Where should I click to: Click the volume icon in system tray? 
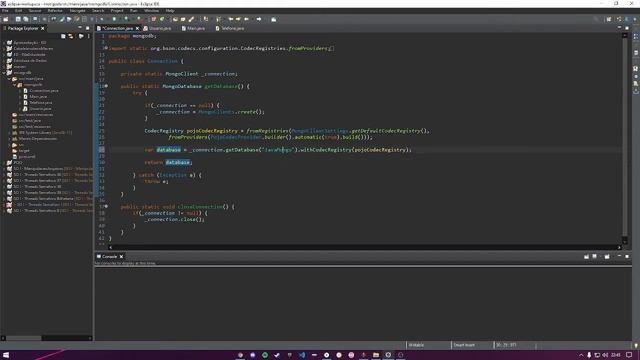(605, 355)
